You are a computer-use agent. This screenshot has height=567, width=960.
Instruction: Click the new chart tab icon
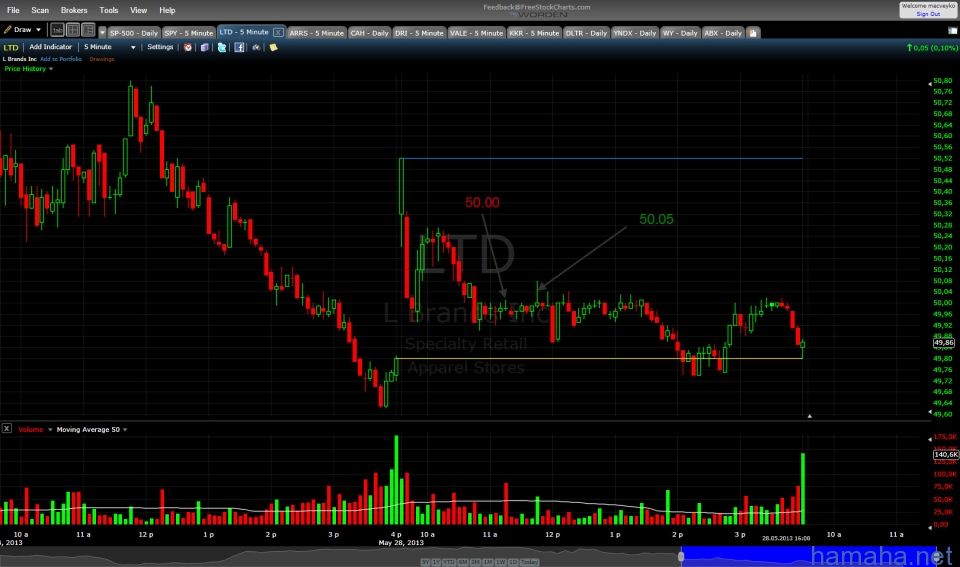pyautogui.click(x=753, y=33)
